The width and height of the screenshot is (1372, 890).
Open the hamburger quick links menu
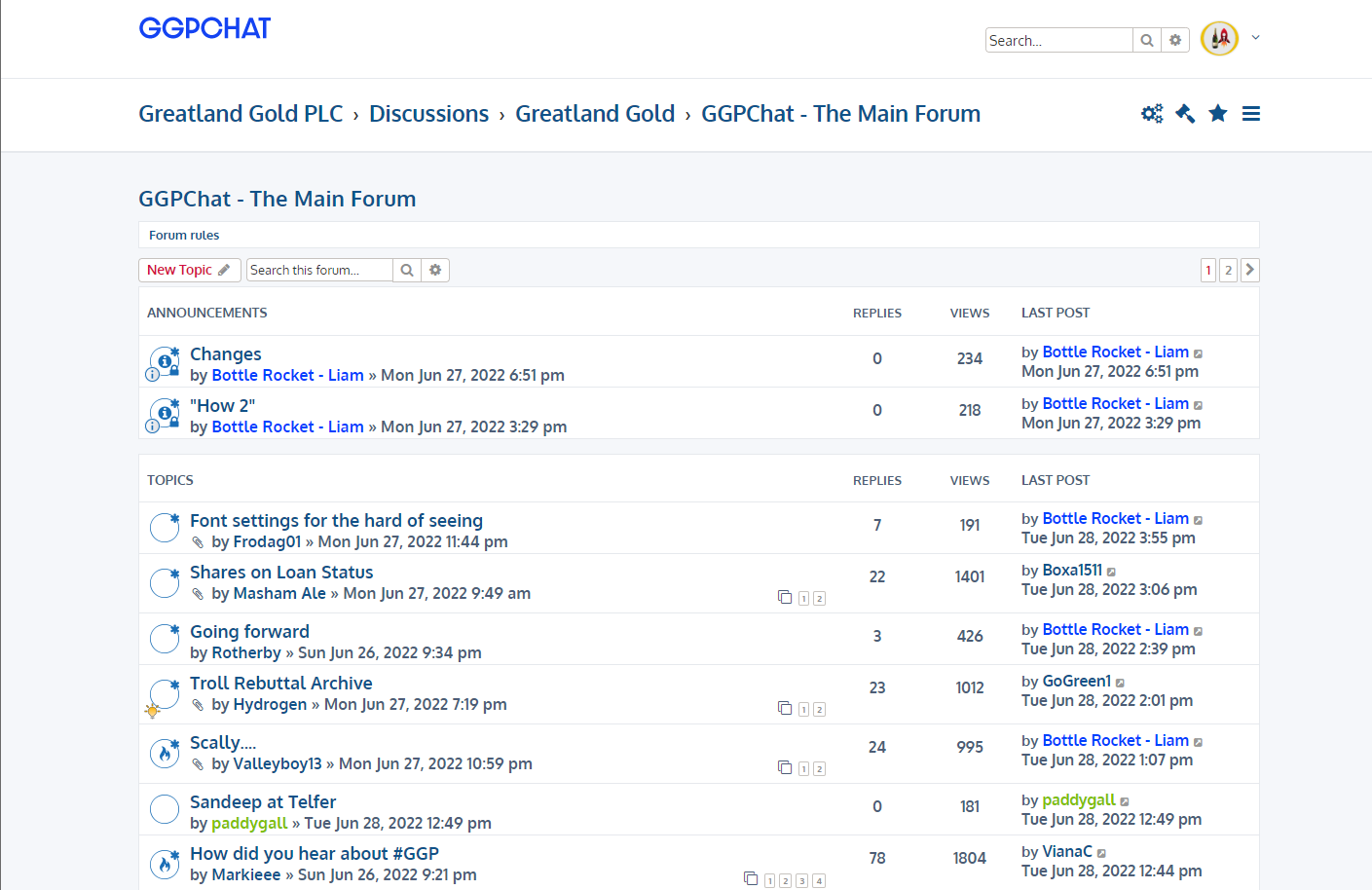[x=1251, y=114]
